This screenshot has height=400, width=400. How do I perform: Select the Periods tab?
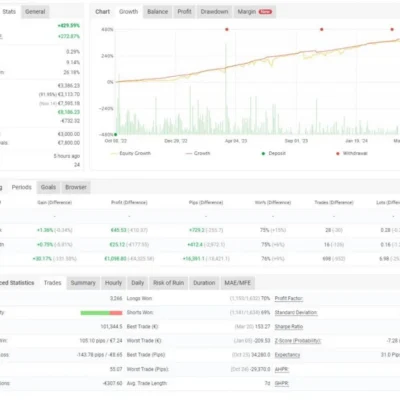click(22, 187)
